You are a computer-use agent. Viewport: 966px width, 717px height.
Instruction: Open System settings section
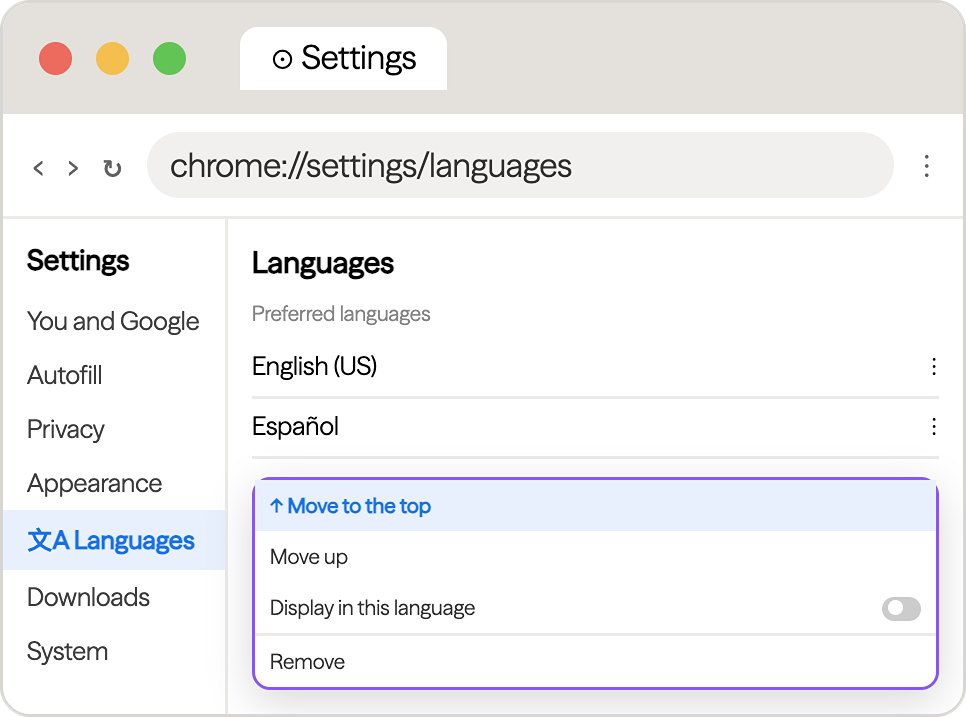(67, 651)
